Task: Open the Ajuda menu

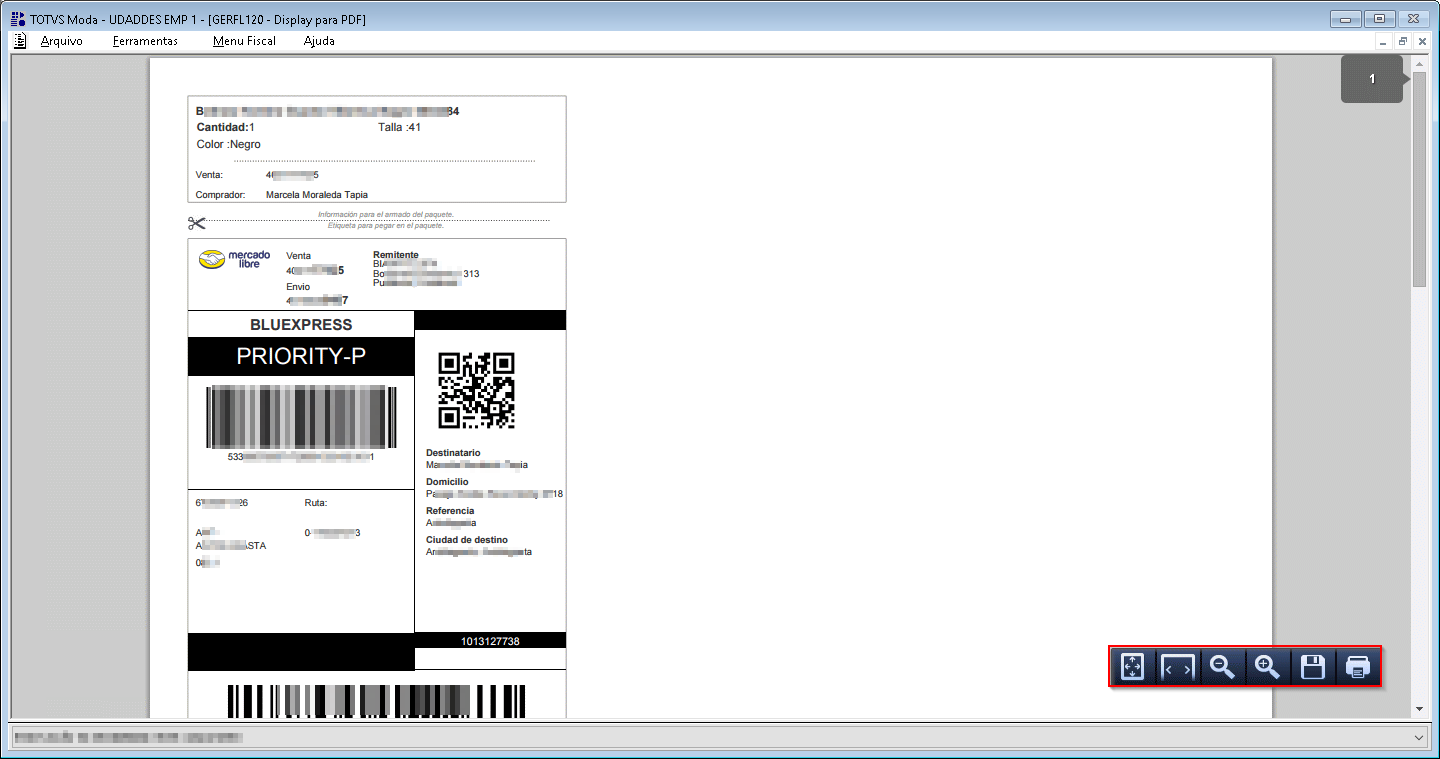Action: click(x=319, y=41)
